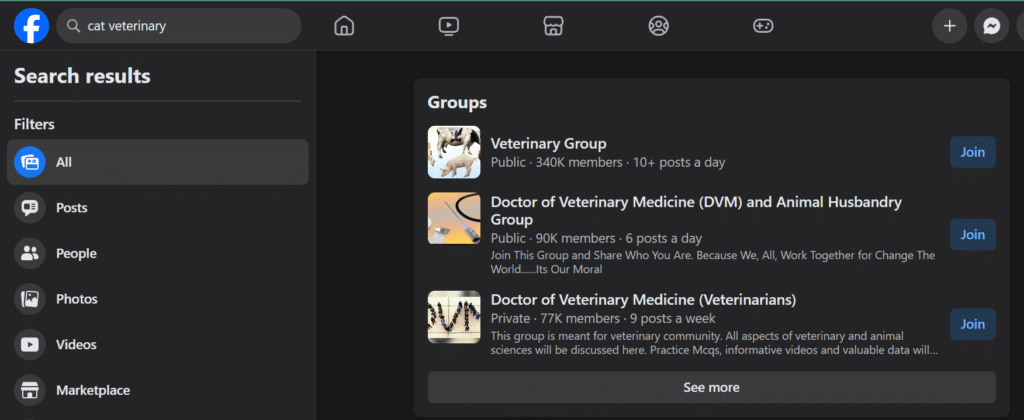Open DVM and Animal Husbandry Group title

pos(696,210)
